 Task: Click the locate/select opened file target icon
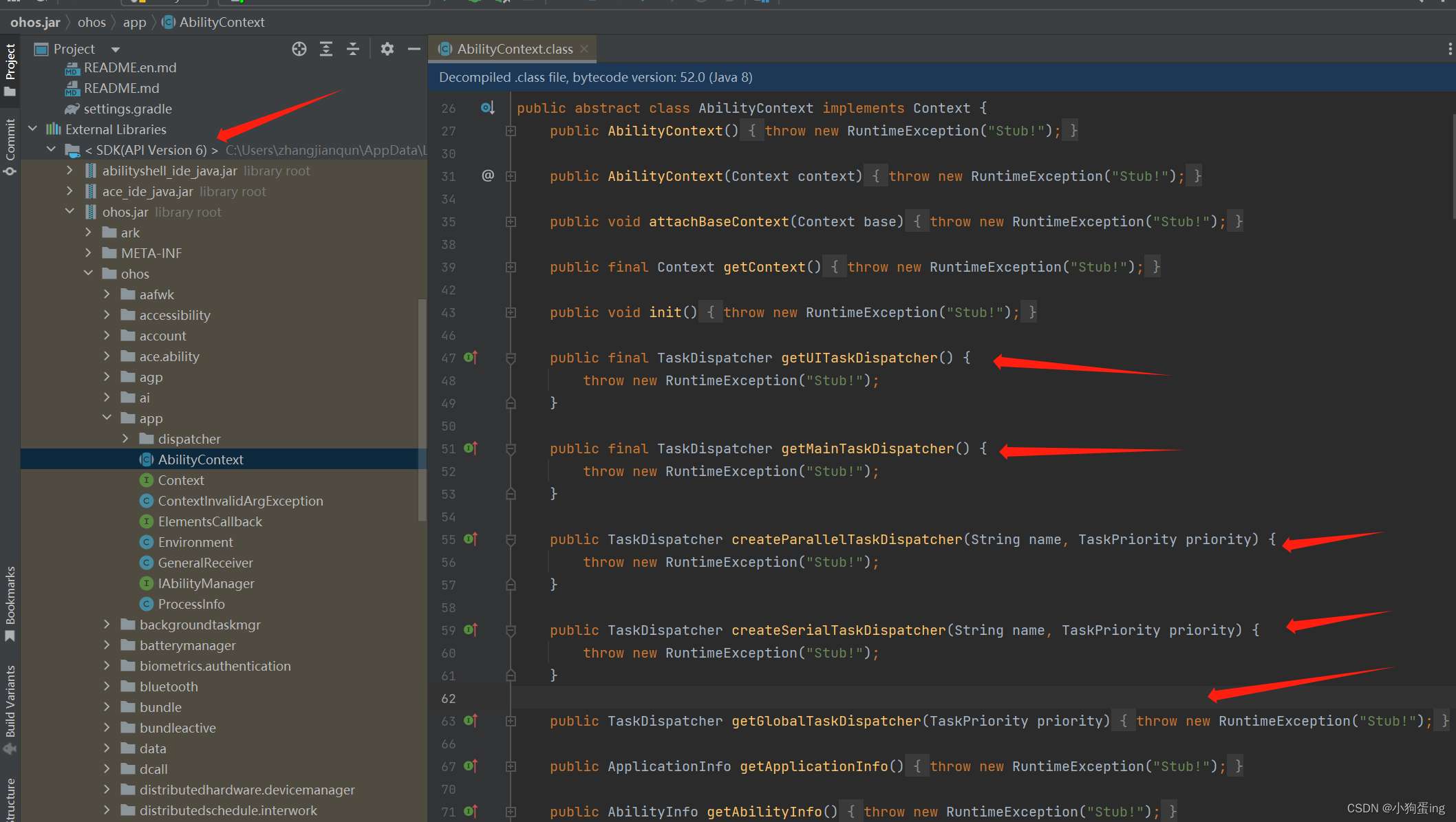pos(299,49)
